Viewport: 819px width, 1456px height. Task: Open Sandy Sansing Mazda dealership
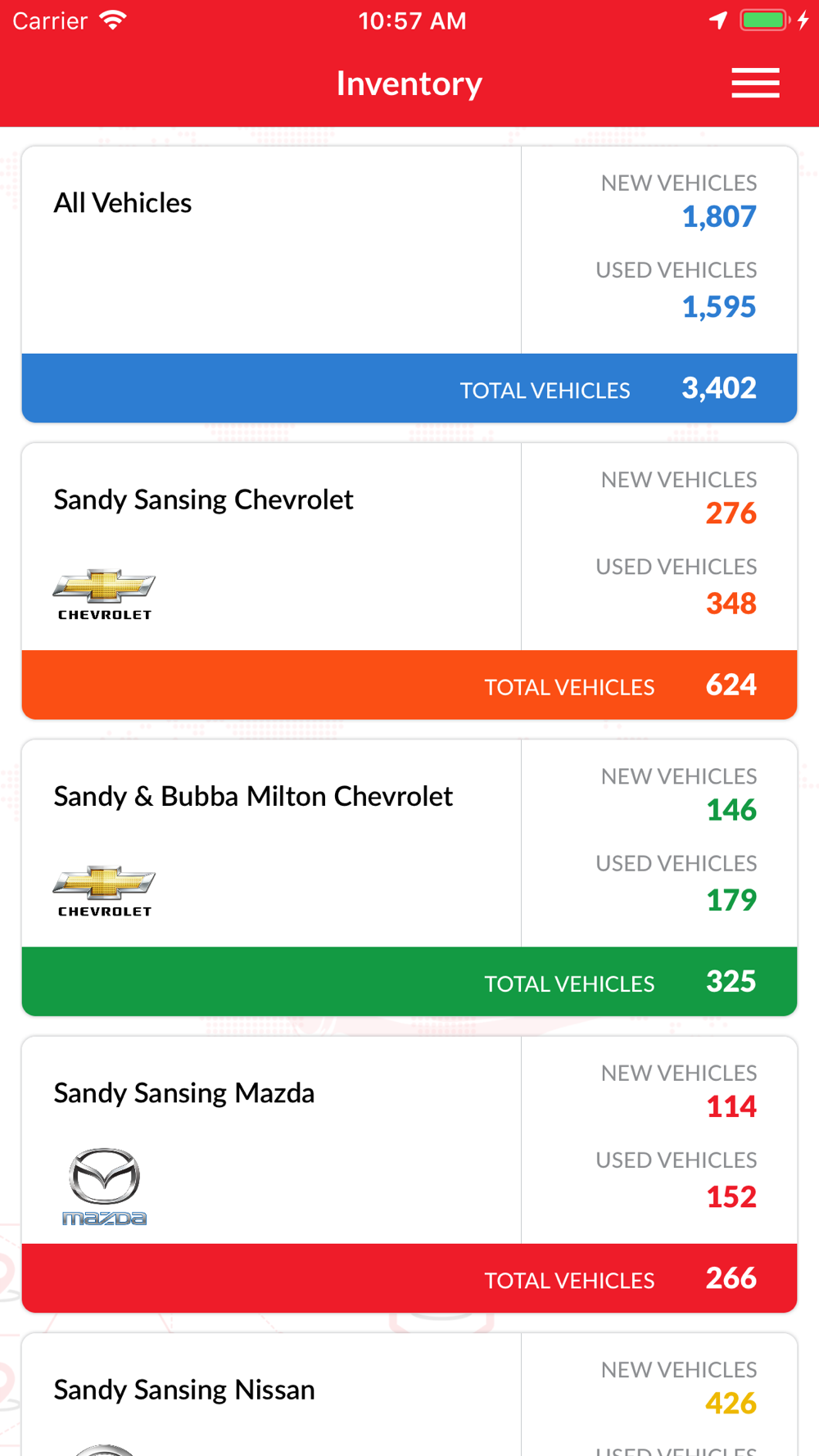(x=409, y=1174)
